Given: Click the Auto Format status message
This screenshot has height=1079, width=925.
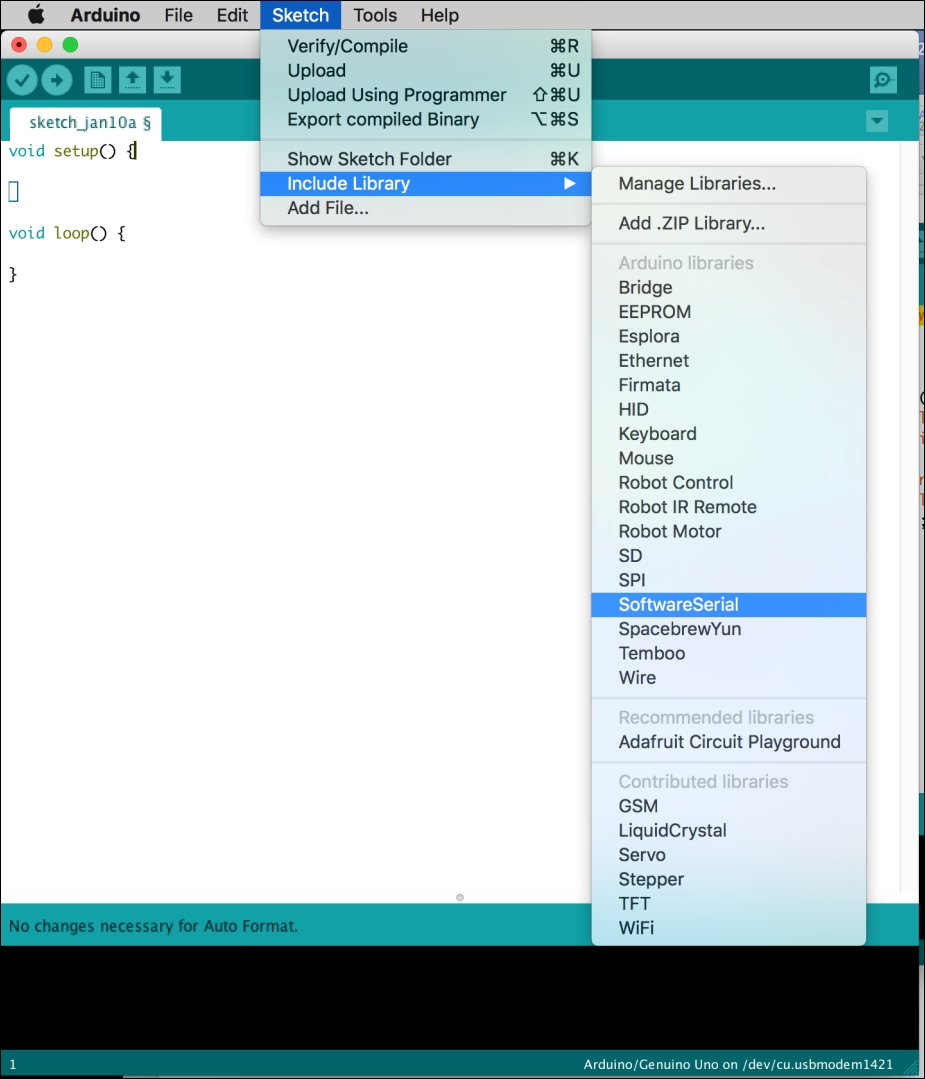Looking at the screenshot, I should point(153,926).
